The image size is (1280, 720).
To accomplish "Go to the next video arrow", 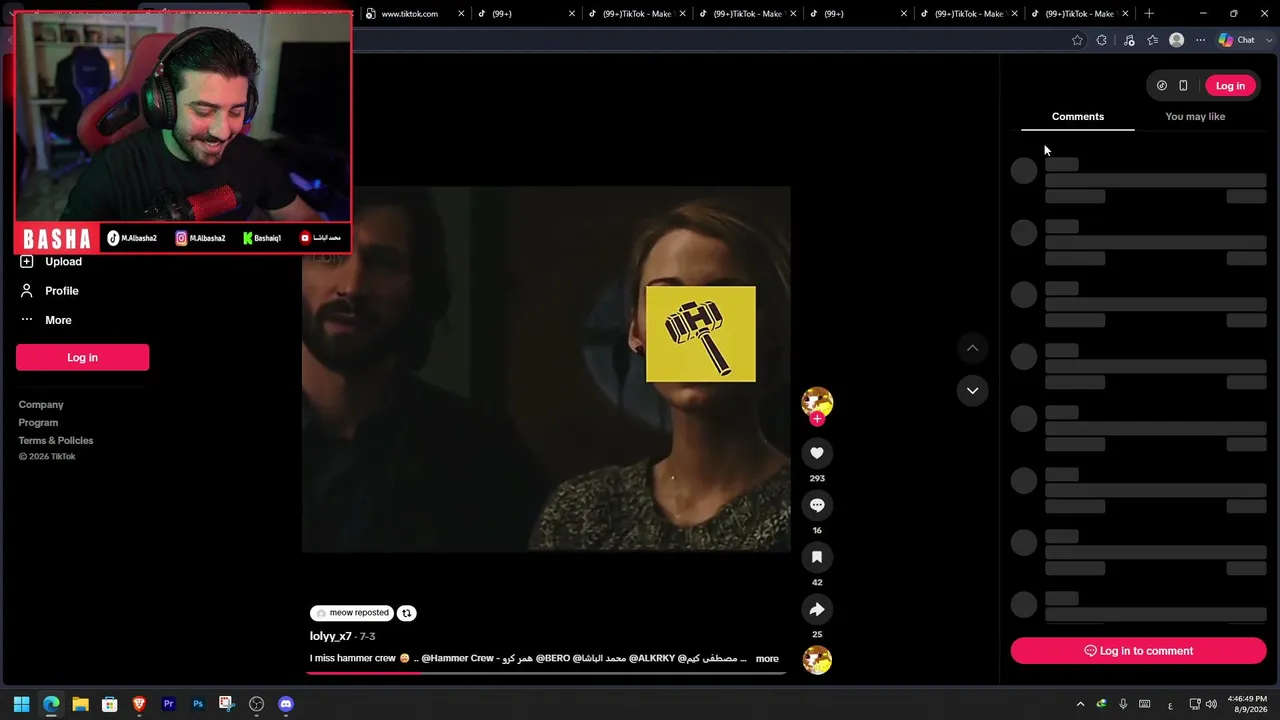I will click(x=972, y=390).
